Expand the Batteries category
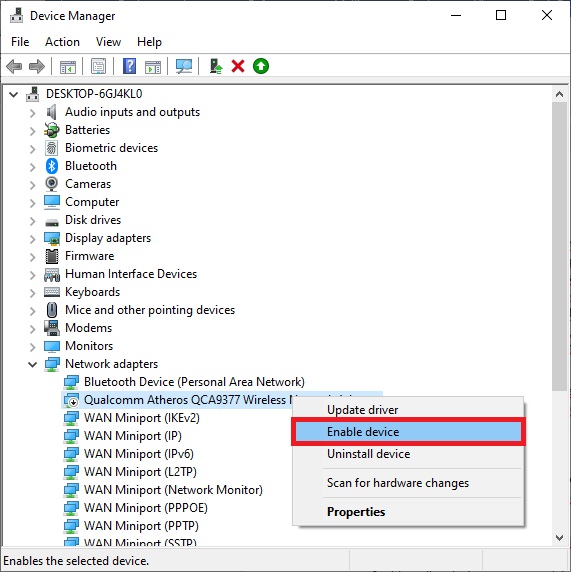Image resolution: width=571 pixels, height=572 pixels. tap(32, 131)
